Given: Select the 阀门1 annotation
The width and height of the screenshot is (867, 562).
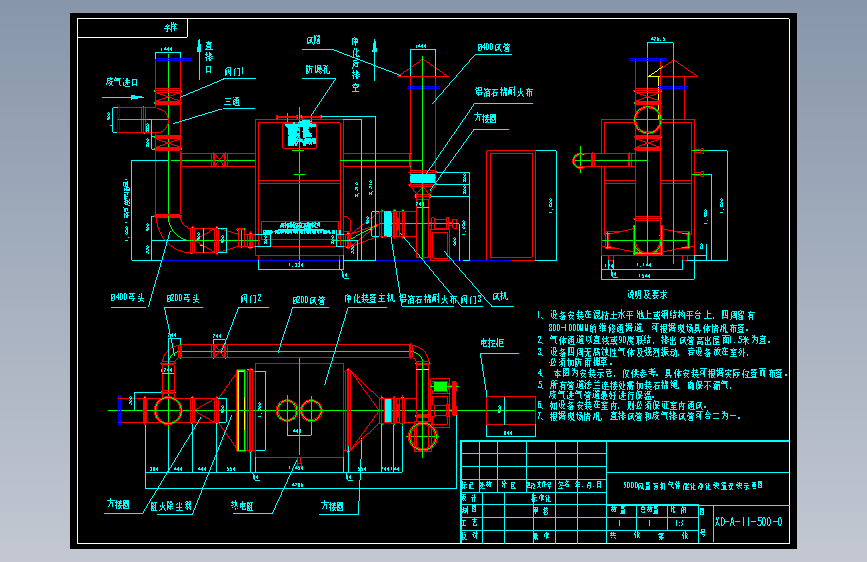Looking at the screenshot, I should pyautogui.click(x=234, y=72).
